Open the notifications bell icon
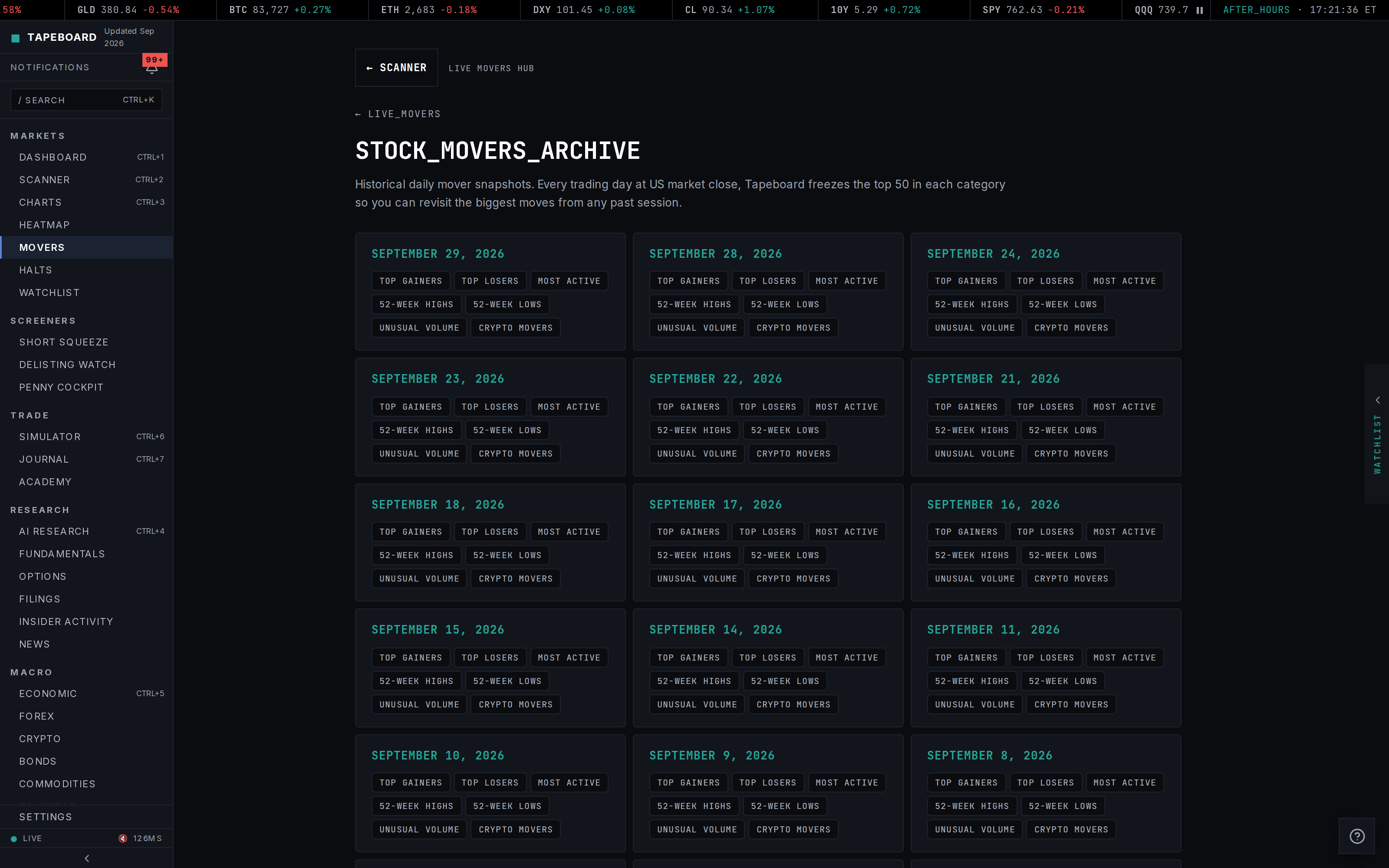Image resolution: width=1389 pixels, height=868 pixels. [x=151, y=68]
